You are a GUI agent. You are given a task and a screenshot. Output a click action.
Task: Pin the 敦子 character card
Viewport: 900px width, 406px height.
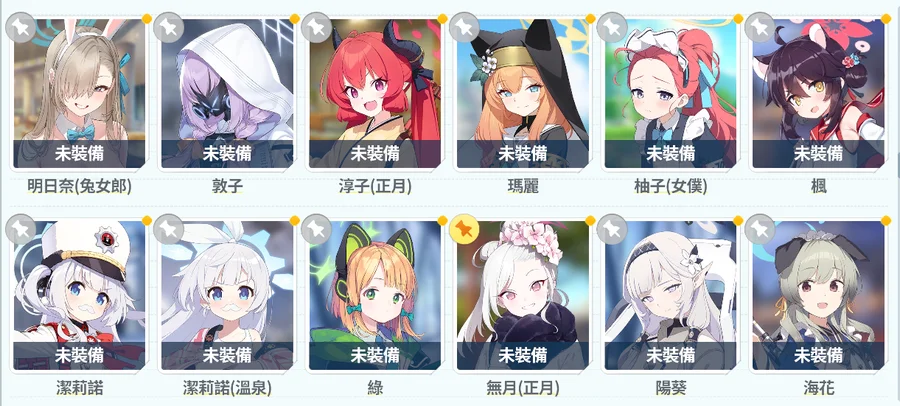169,28
